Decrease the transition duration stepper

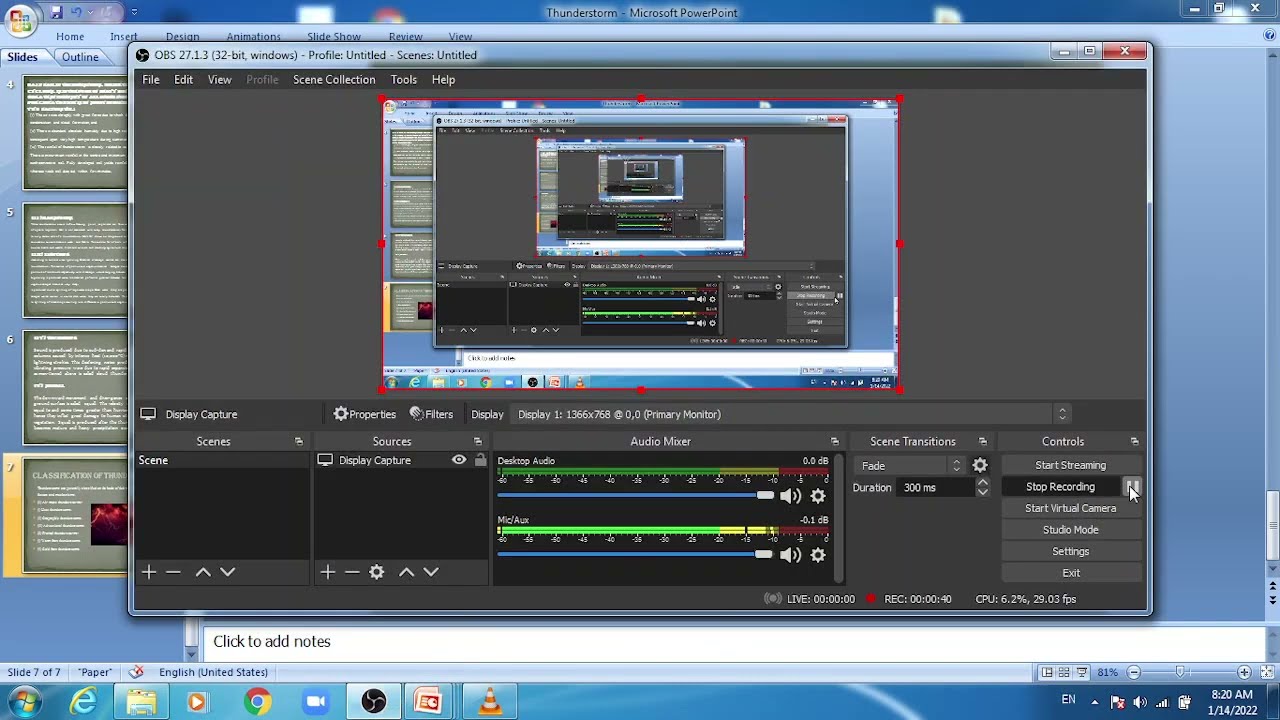click(x=983, y=493)
